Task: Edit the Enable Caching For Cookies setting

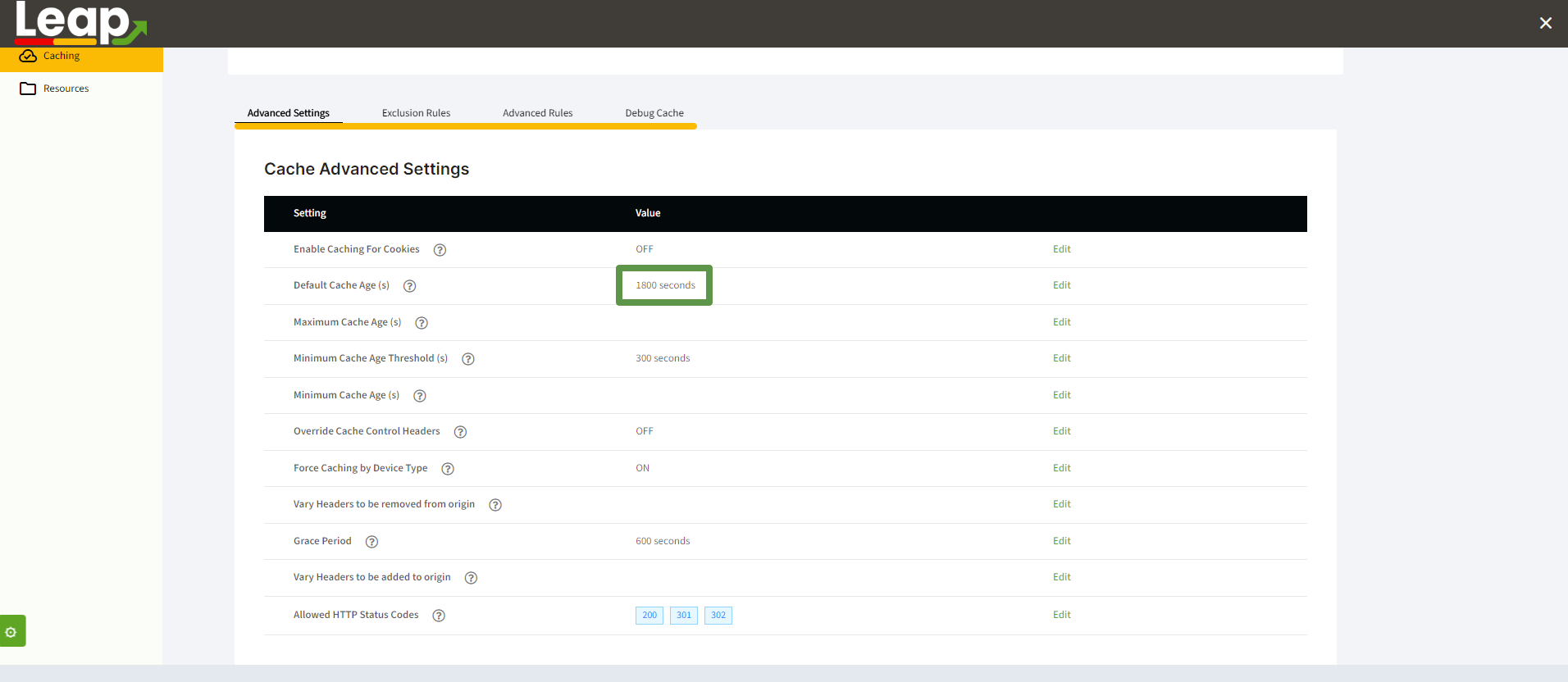Action: (1061, 249)
